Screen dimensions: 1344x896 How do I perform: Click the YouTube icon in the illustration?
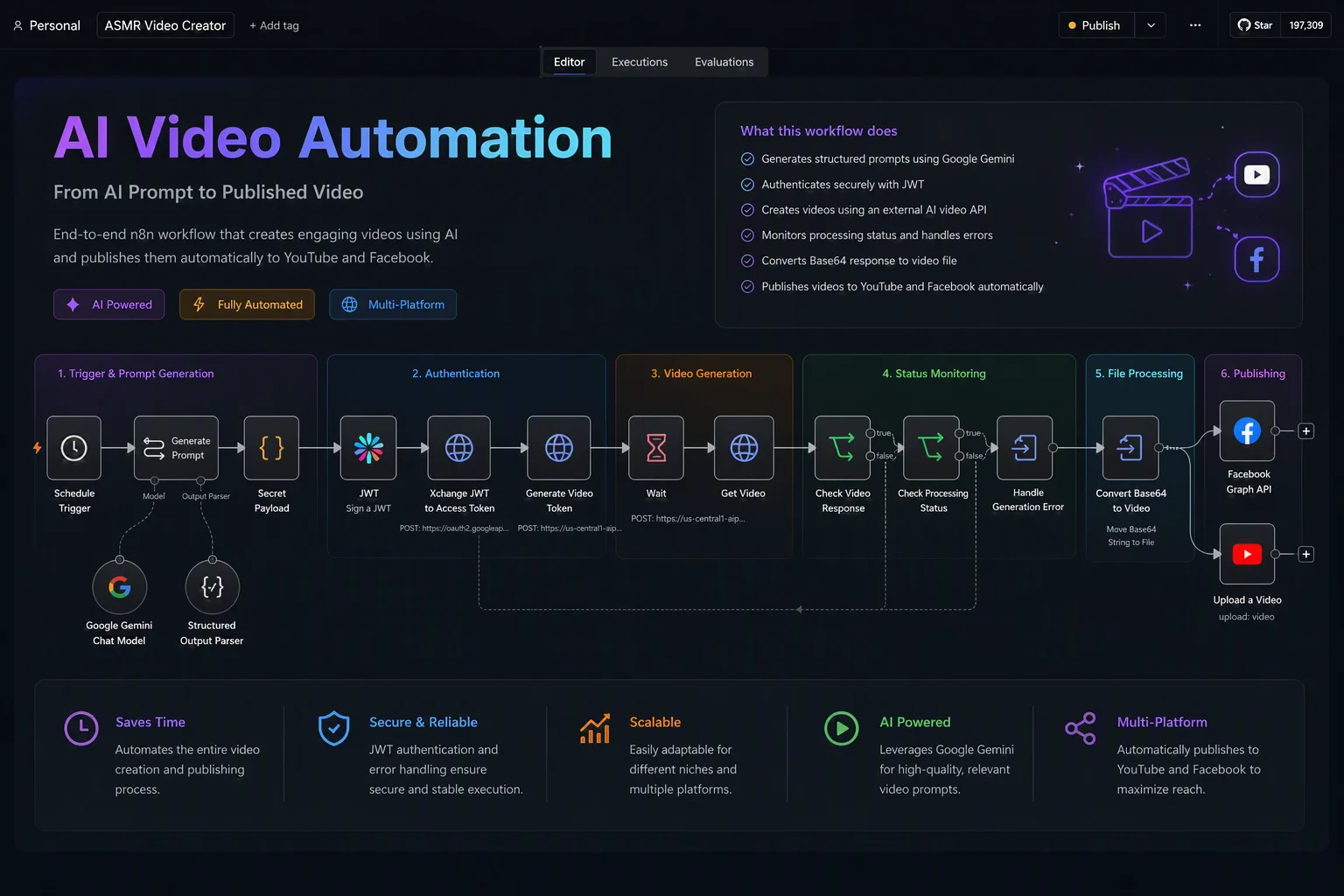[x=1257, y=175]
